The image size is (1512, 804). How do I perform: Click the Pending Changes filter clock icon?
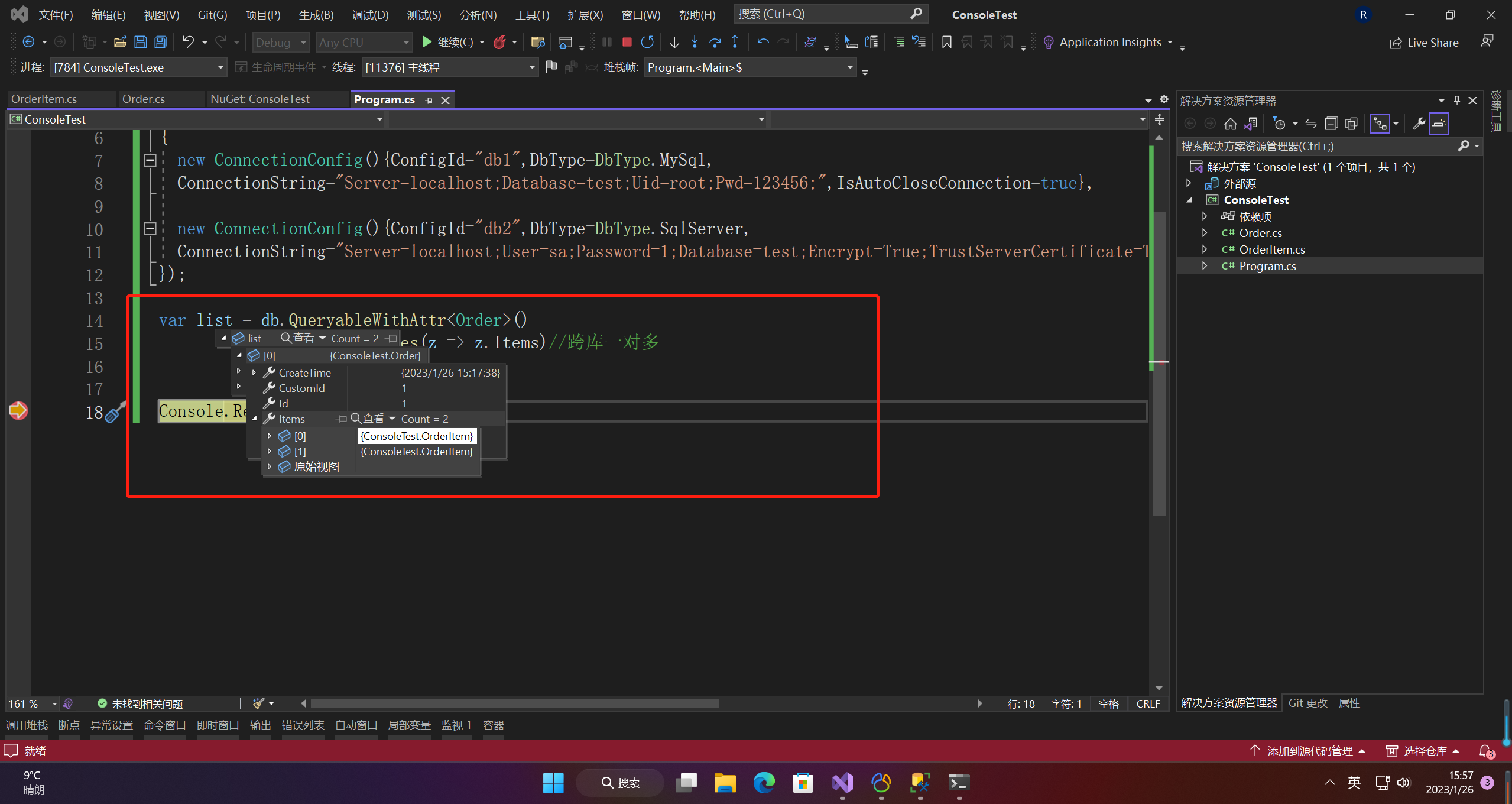1280,124
